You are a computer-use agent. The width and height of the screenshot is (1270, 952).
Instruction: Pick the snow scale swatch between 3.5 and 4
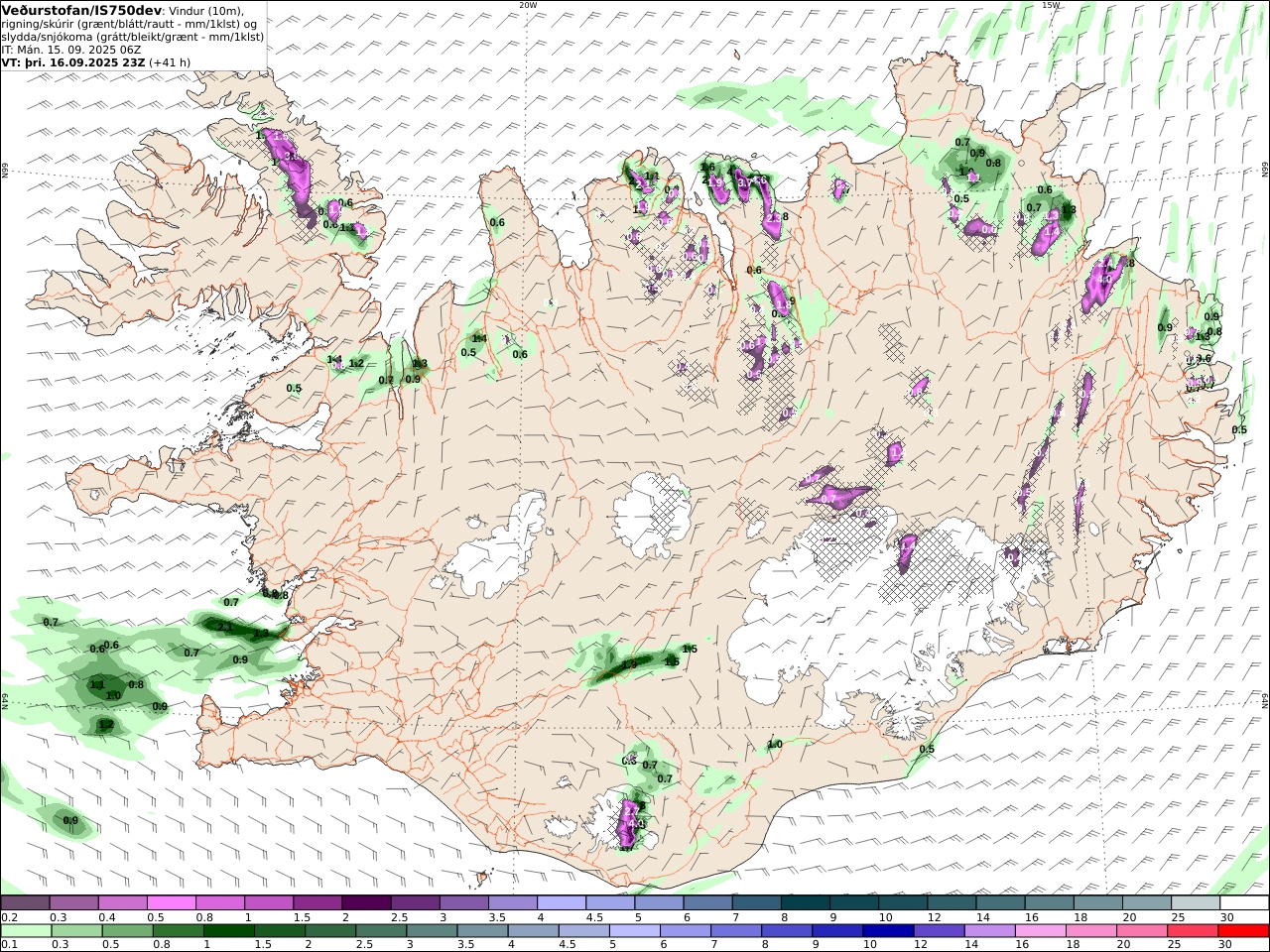point(512,903)
